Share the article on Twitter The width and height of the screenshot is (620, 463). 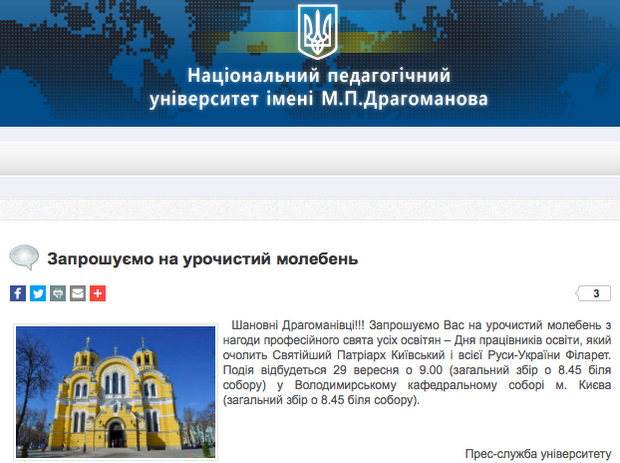pyautogui.click(x=38, y=294)
